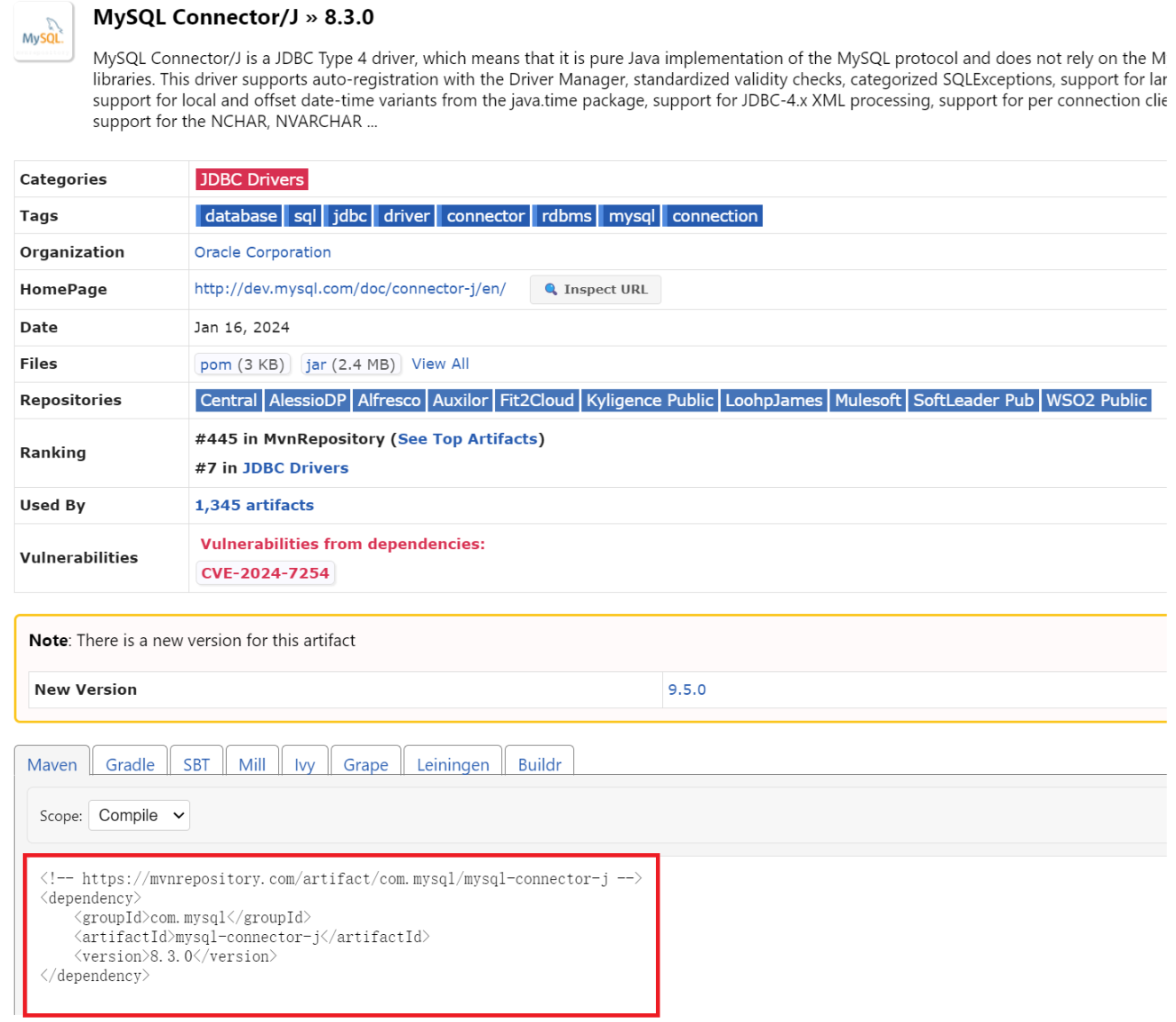
Task: Click the Vulnerabilities from dependencies label
Action: point(342,544)
